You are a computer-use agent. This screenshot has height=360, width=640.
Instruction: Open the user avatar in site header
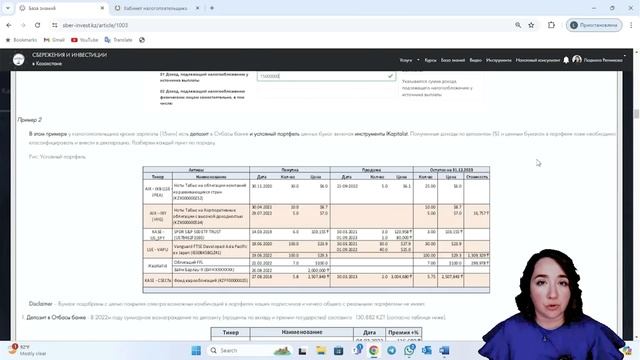[577, 60]
